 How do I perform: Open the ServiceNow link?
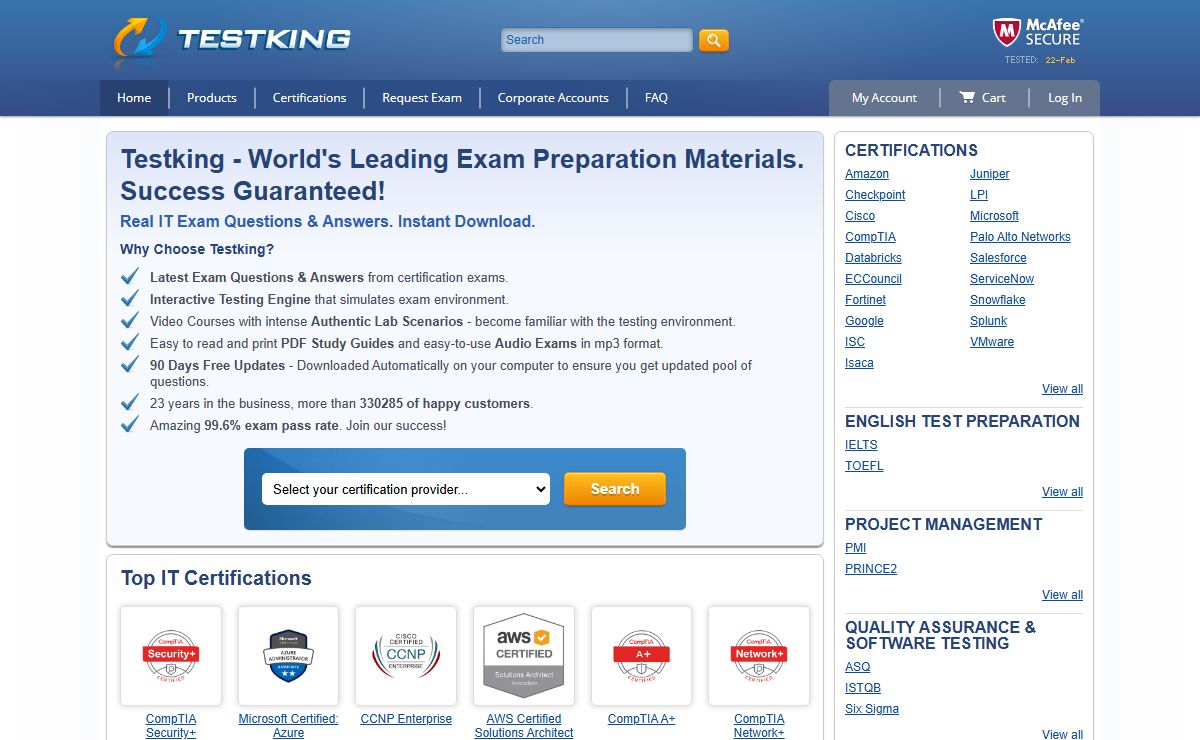[1002, 279]
